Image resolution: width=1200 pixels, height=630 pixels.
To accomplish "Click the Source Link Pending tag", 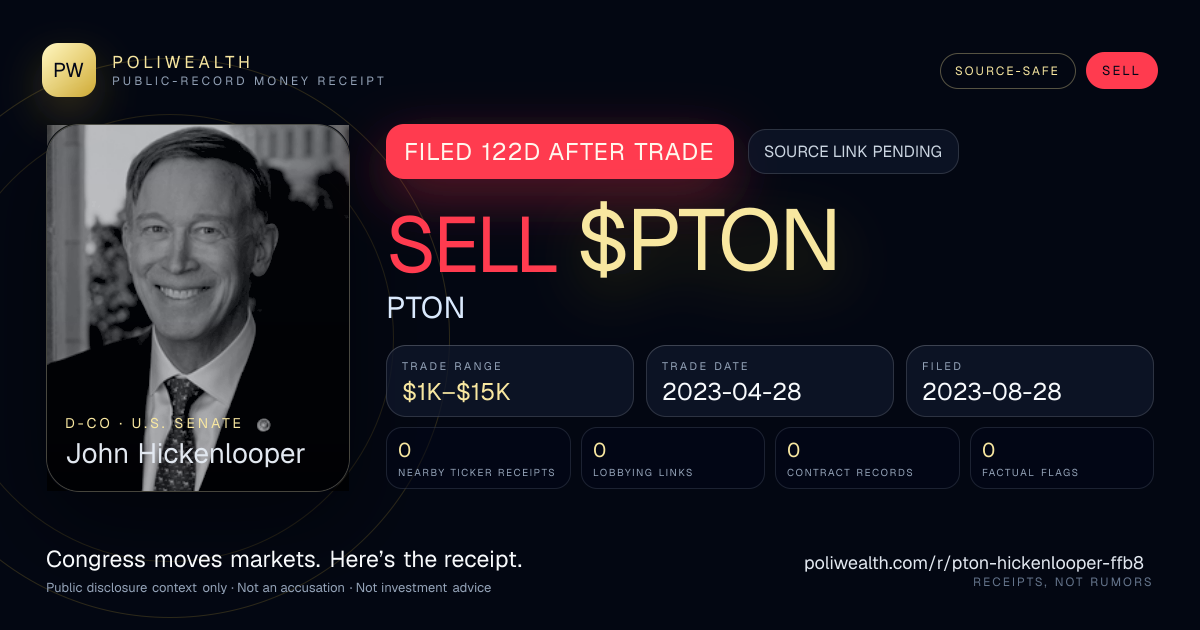I will click(853, 152).
